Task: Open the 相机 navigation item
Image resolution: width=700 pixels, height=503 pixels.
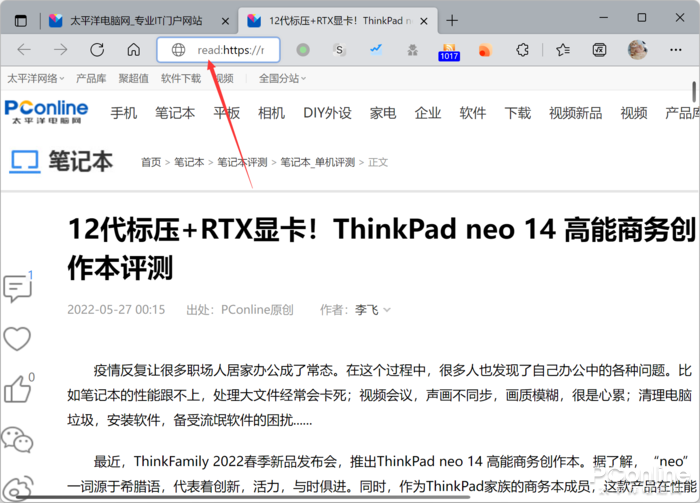Action: tap(271, 113)
